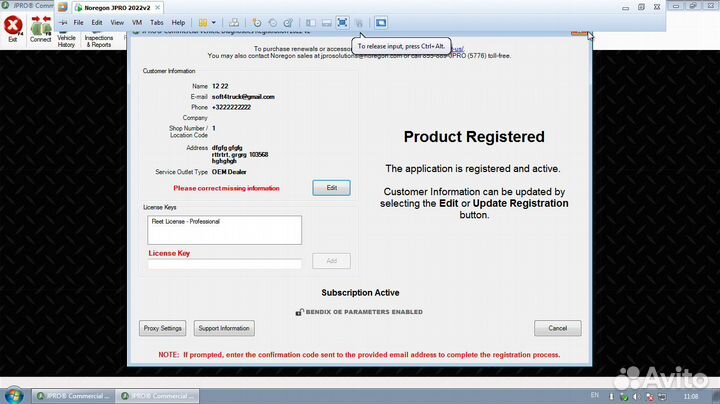Screen dimensions: 720x404
Task: Open first JPRO Commercial taskbar item
Action: point(73,396)
